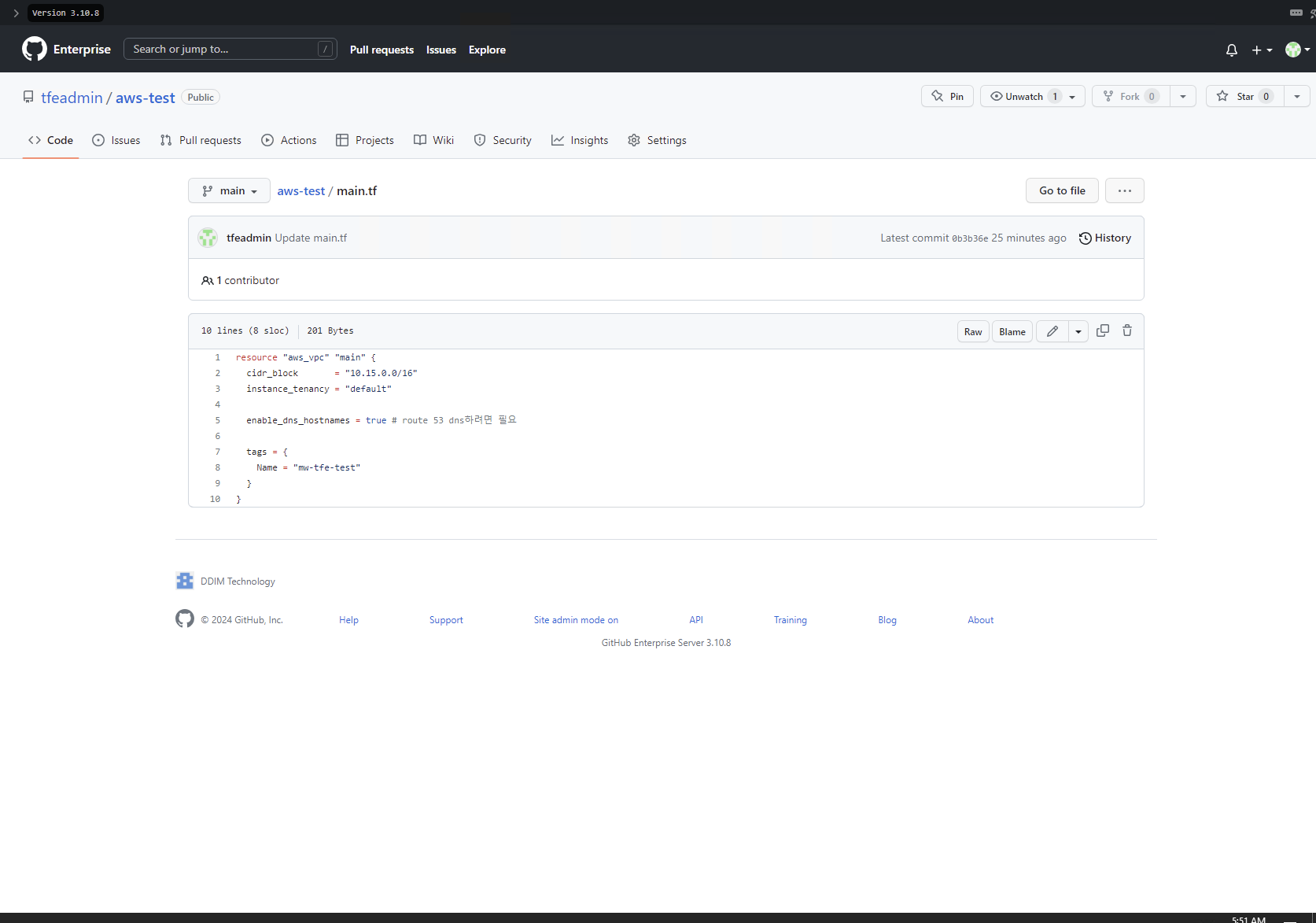The image size is (1316, 923).
Task: Click the DDIM Technology text
Action: pyautogui.click(x=238, y=581)
